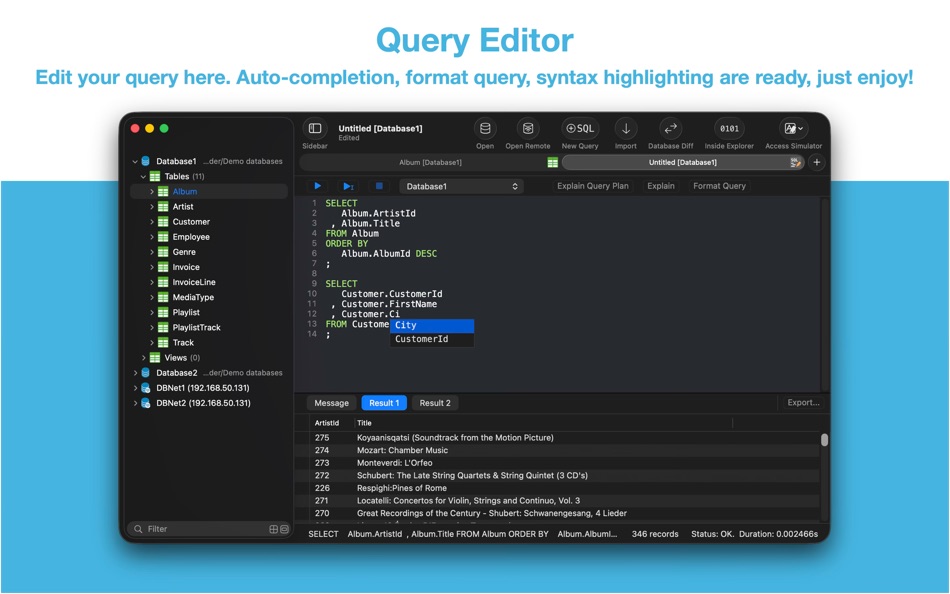Viewport: 950px width, 594px height.
Task: Expand the Views folder
Action: point(144,357)
